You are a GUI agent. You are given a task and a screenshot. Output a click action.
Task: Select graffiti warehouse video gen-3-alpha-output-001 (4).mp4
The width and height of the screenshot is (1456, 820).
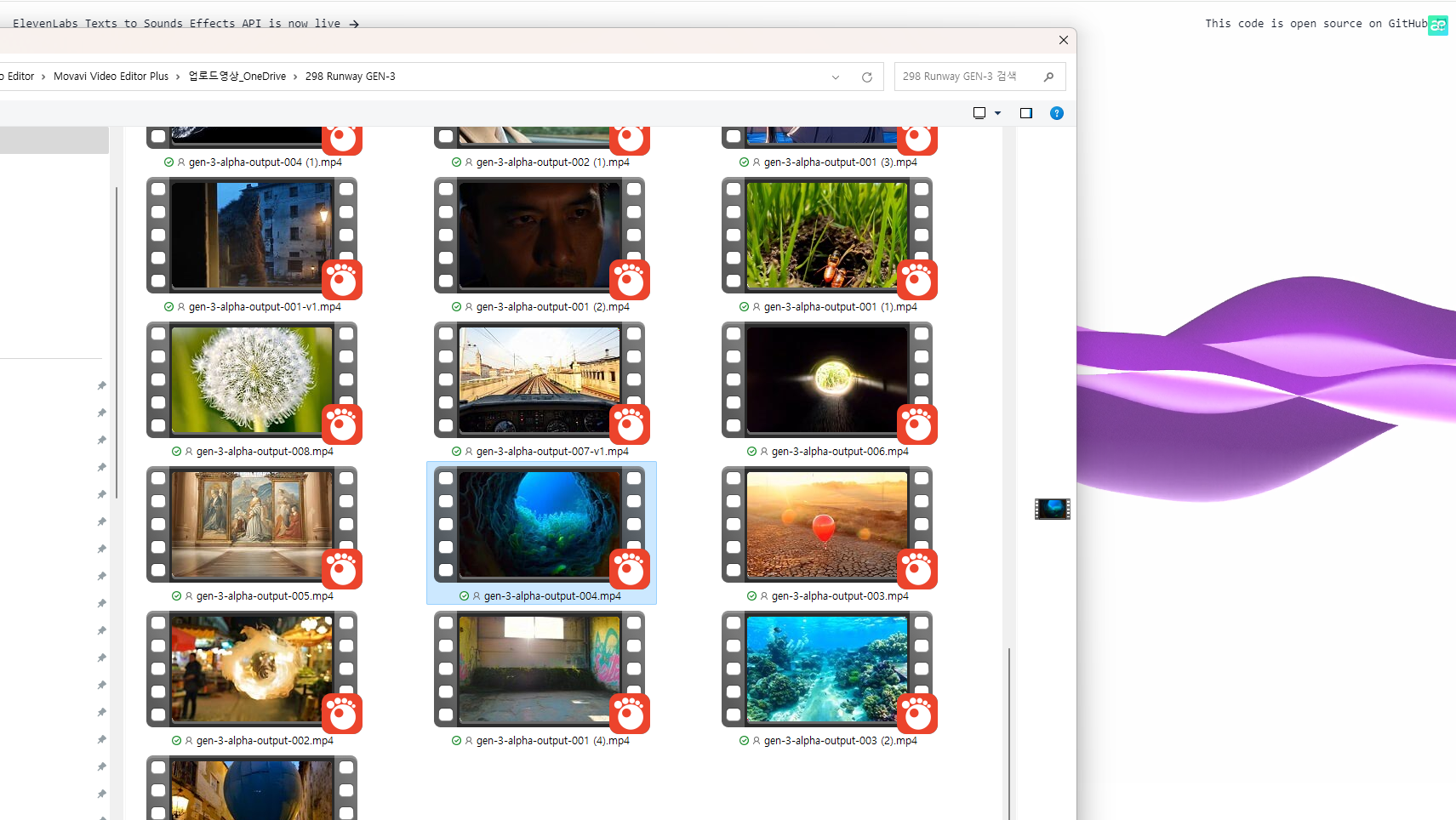[540, 669]
